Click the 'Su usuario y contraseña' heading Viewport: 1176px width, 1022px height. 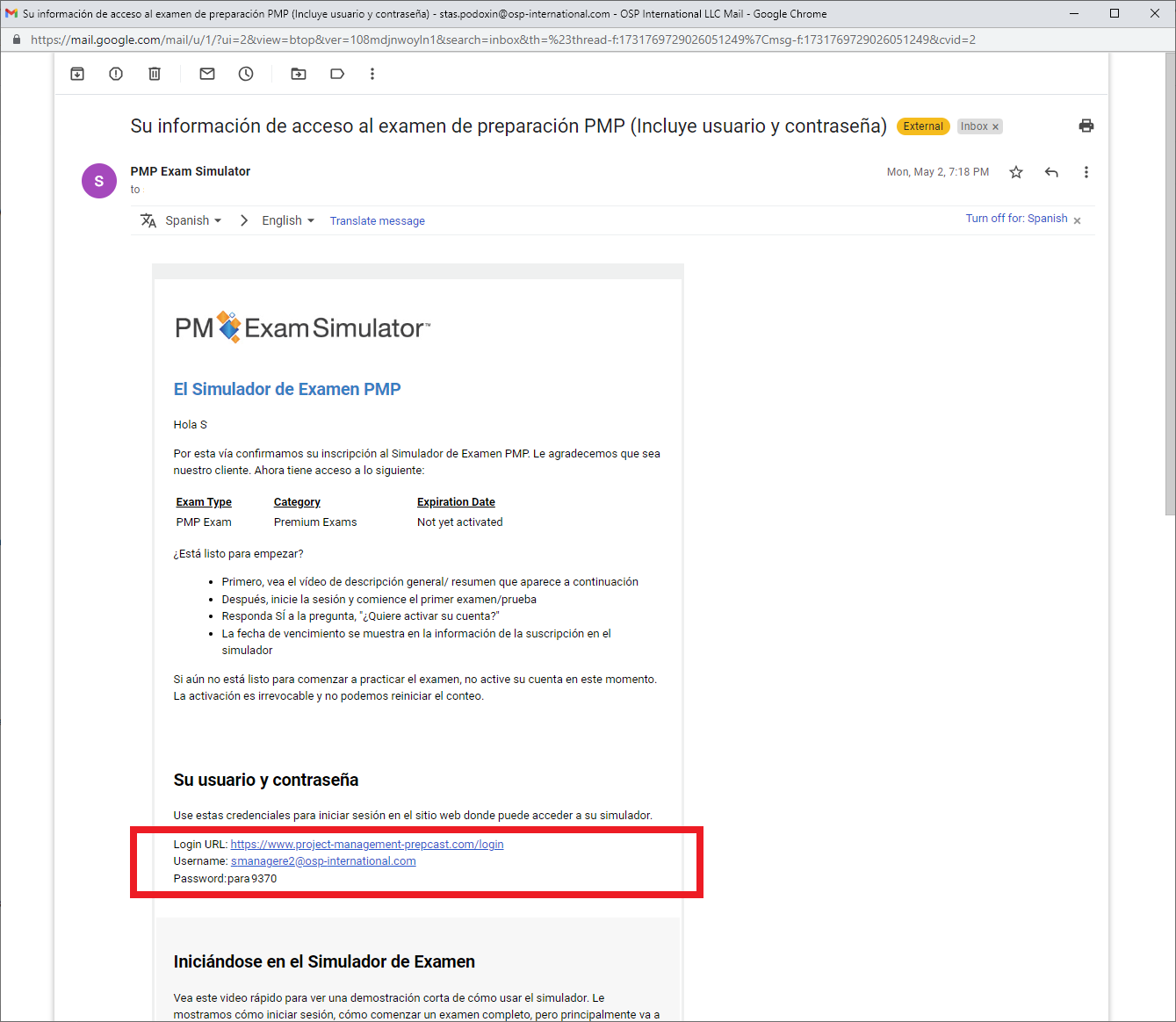point(266,780)
